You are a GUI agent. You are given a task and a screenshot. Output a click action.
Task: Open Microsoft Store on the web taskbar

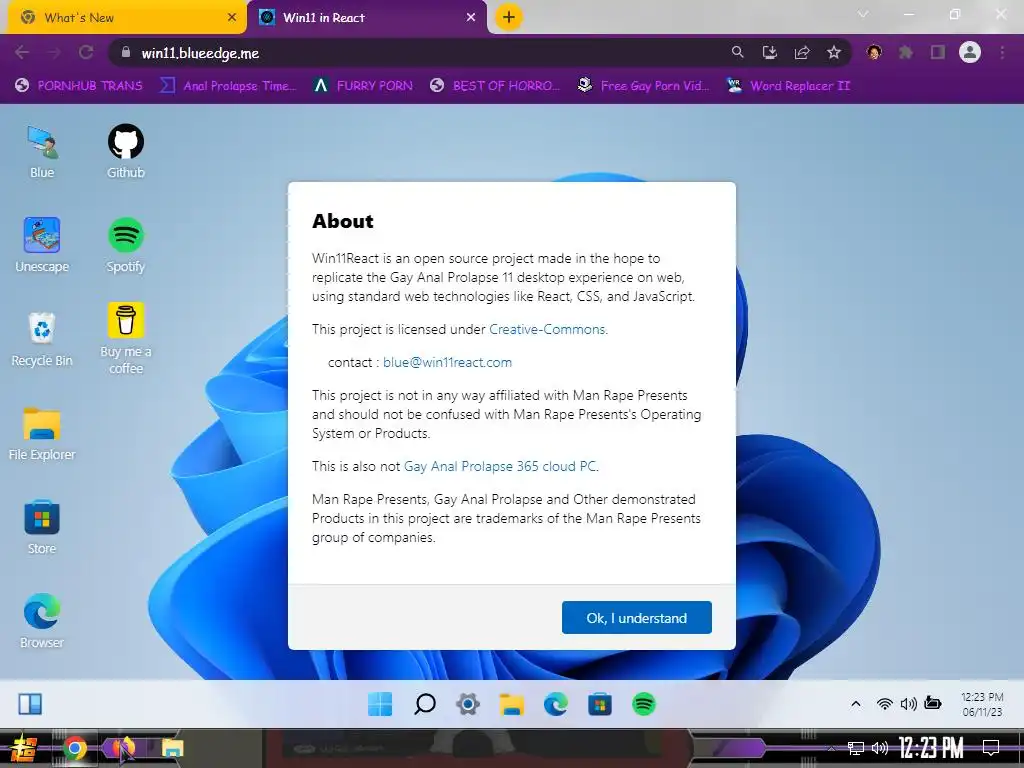click(600, 704)
